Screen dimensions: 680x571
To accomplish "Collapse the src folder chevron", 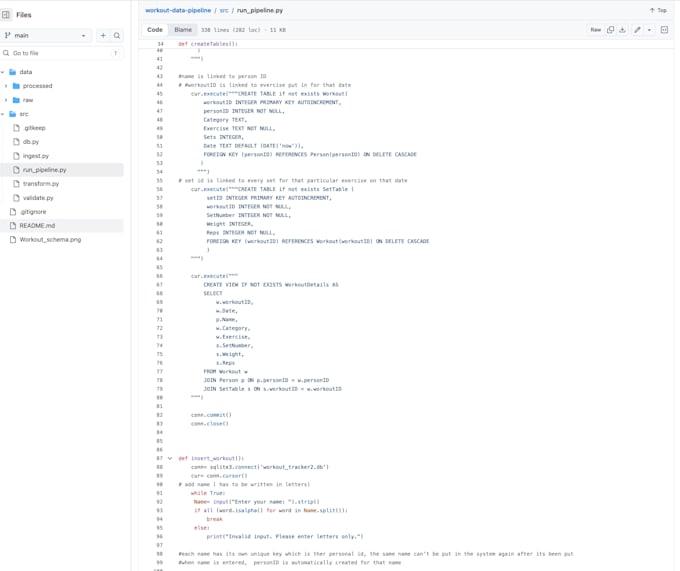I will [x=3, y=114].
